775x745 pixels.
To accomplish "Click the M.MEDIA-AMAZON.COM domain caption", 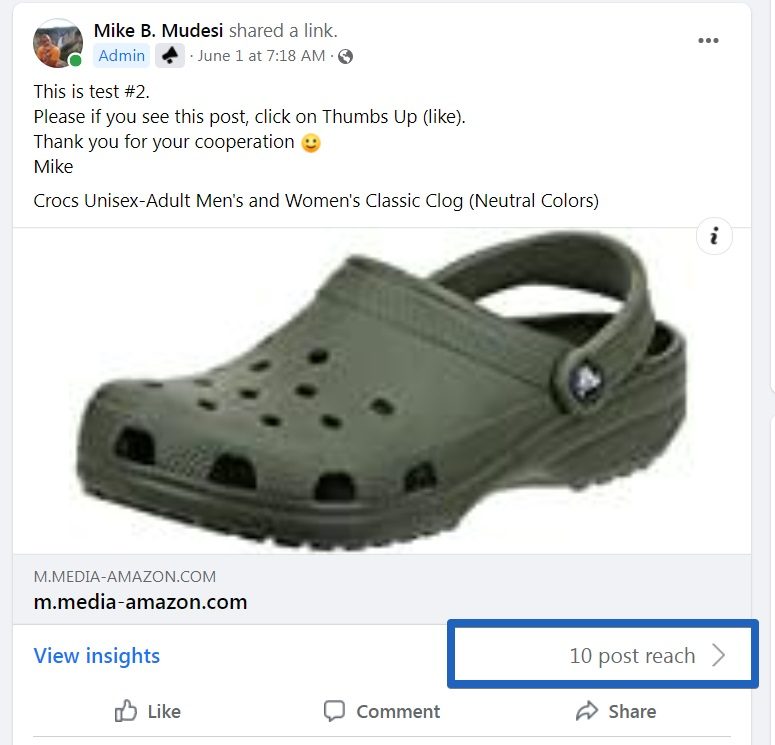I will [125, 576].
